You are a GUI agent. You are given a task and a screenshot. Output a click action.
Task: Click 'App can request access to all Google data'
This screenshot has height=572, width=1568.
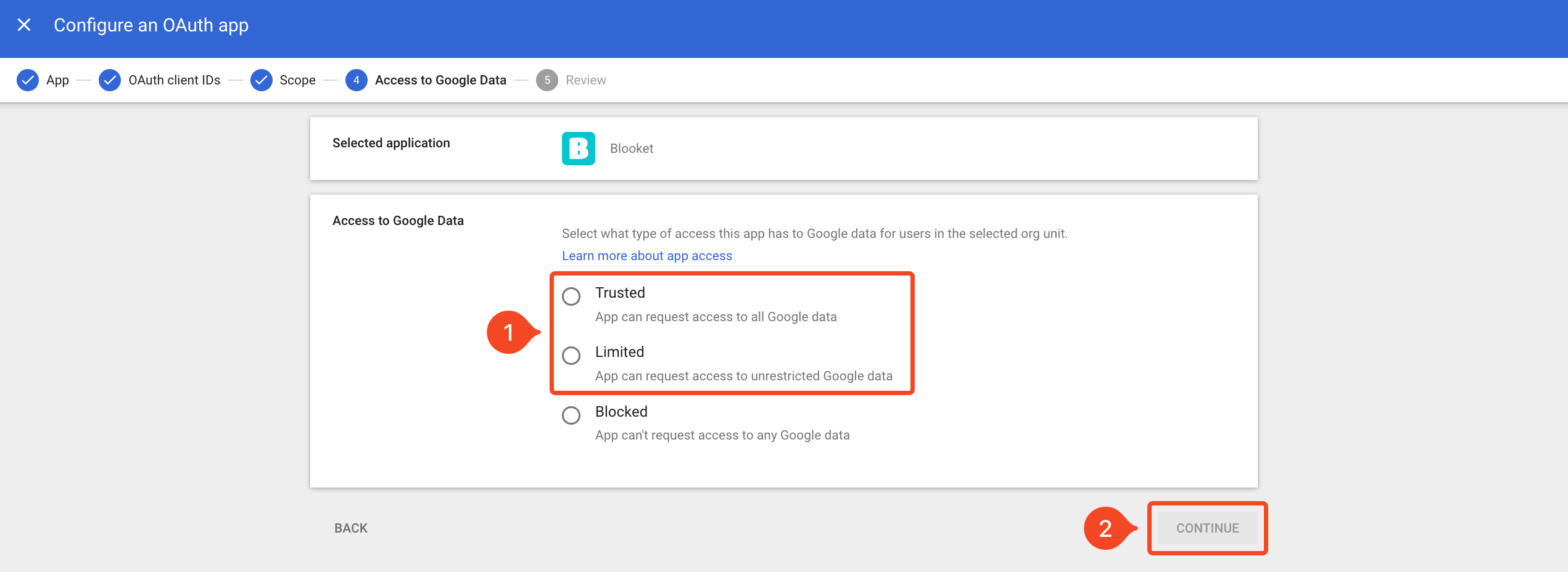pyautogui.click(x=716, y=317)
